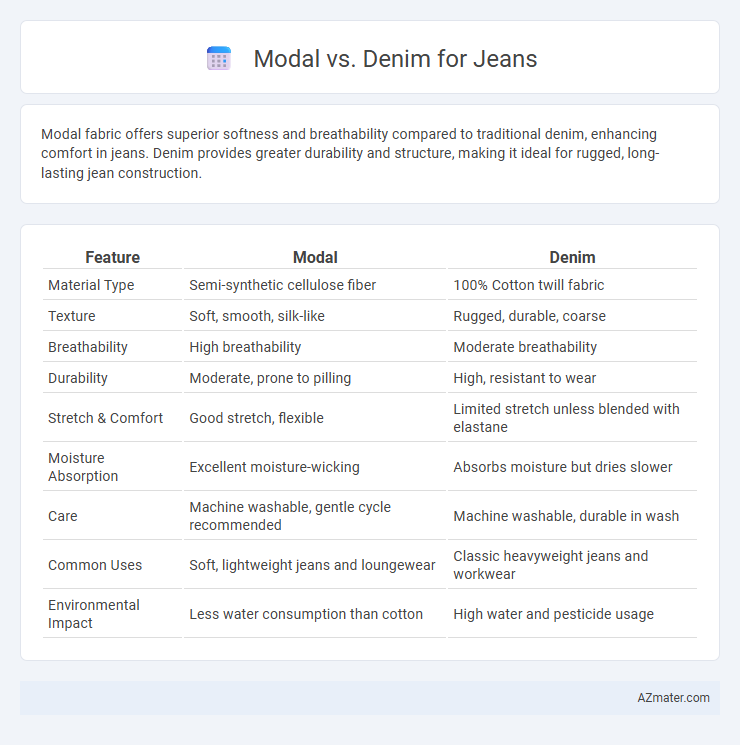Screen dimensions: 740x745
Task: Click 'Moderate breathability' cell
Action: [525, 347]
